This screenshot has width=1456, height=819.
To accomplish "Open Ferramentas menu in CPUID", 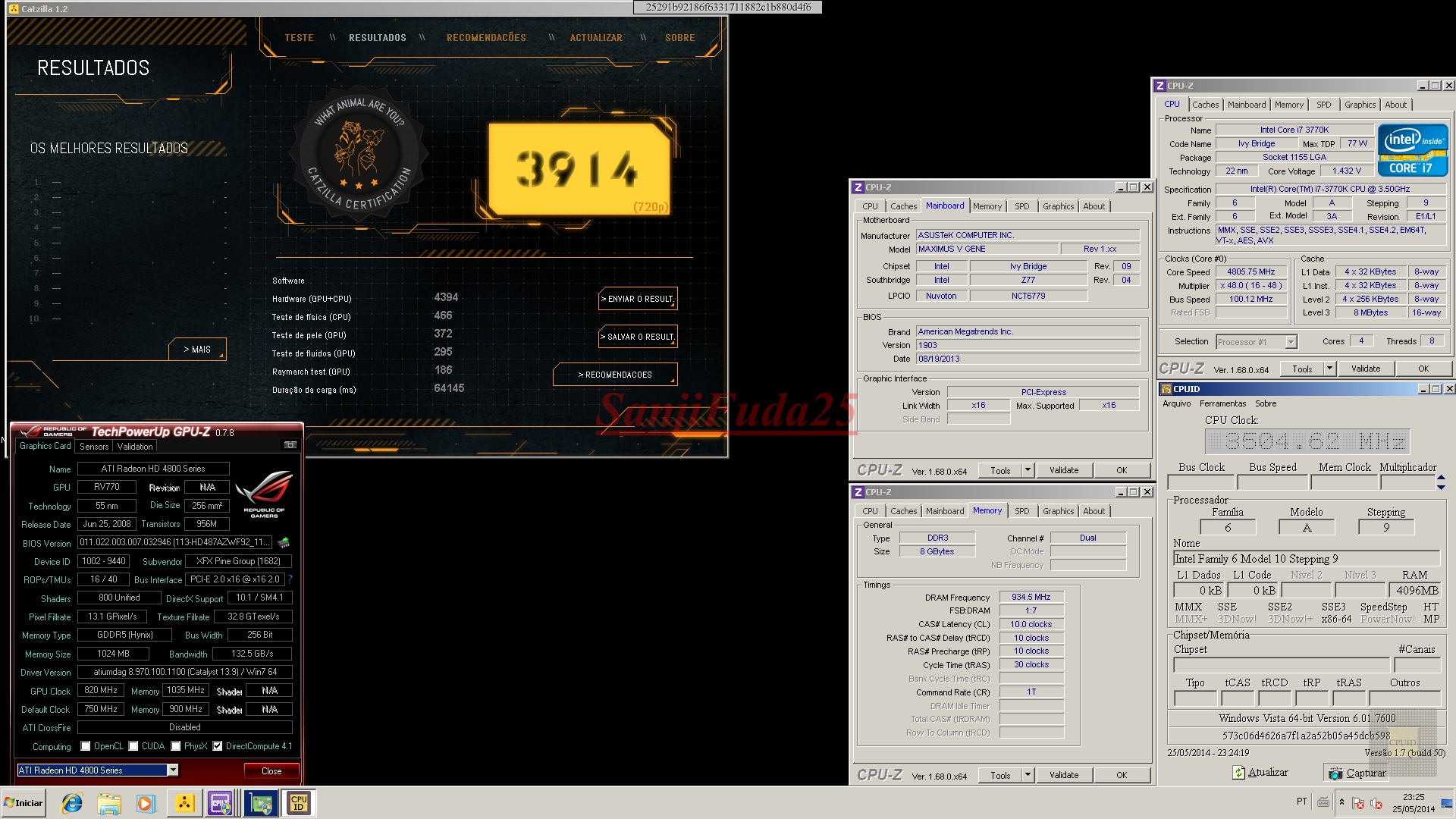I will 1222,403.
